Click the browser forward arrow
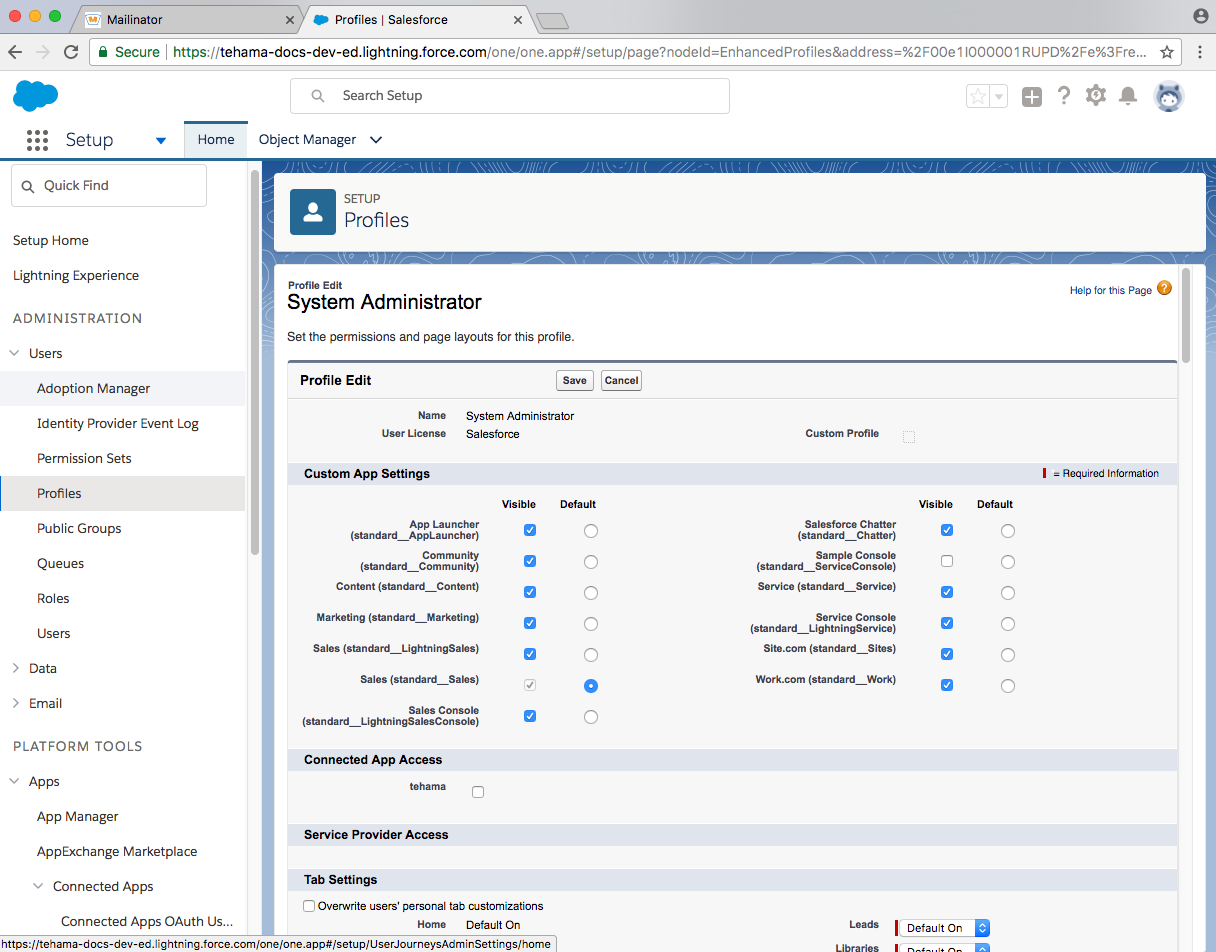Viewport: 1216px width, 952px height. tap(43, 52)
